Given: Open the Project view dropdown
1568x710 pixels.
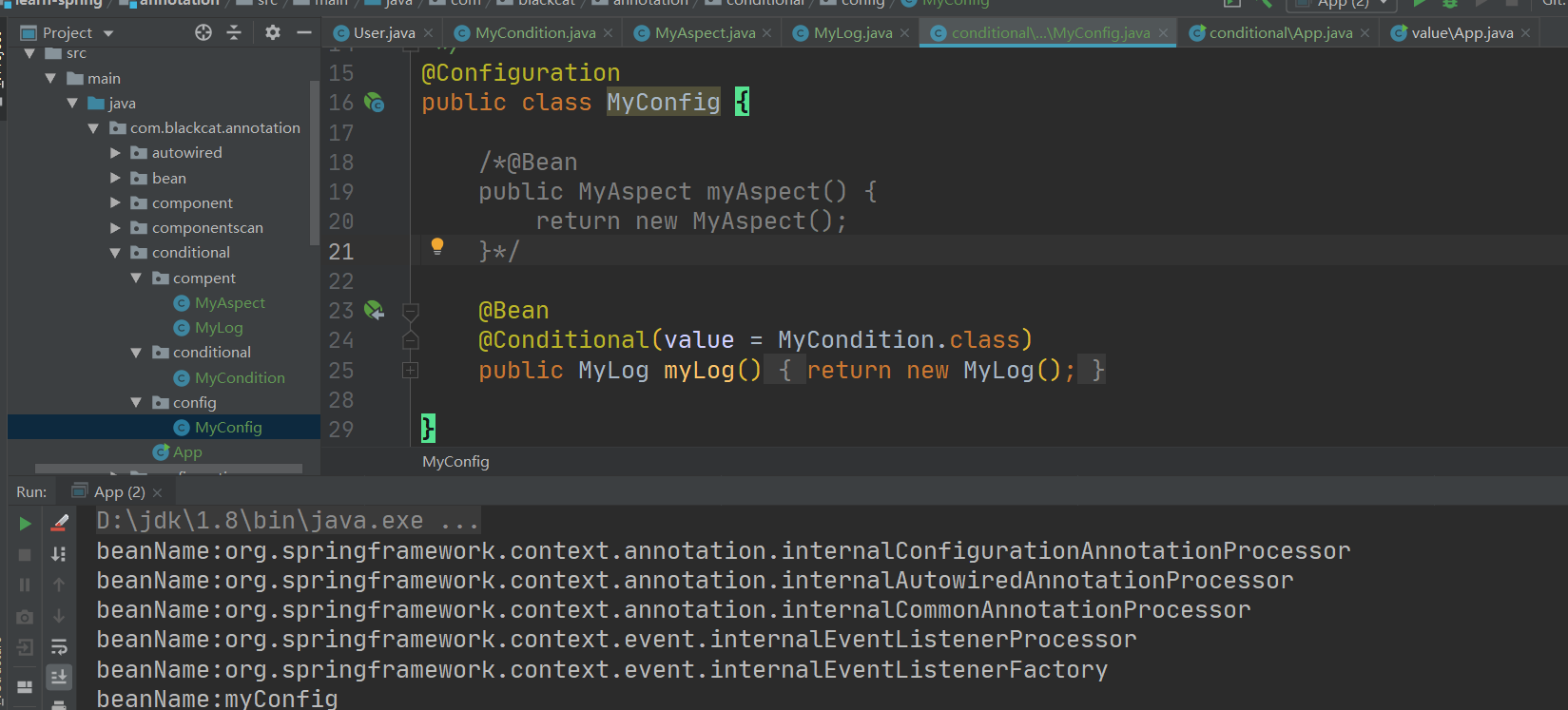Looking at the screenshot, I should pyautogui.click(x=108, y=33).
